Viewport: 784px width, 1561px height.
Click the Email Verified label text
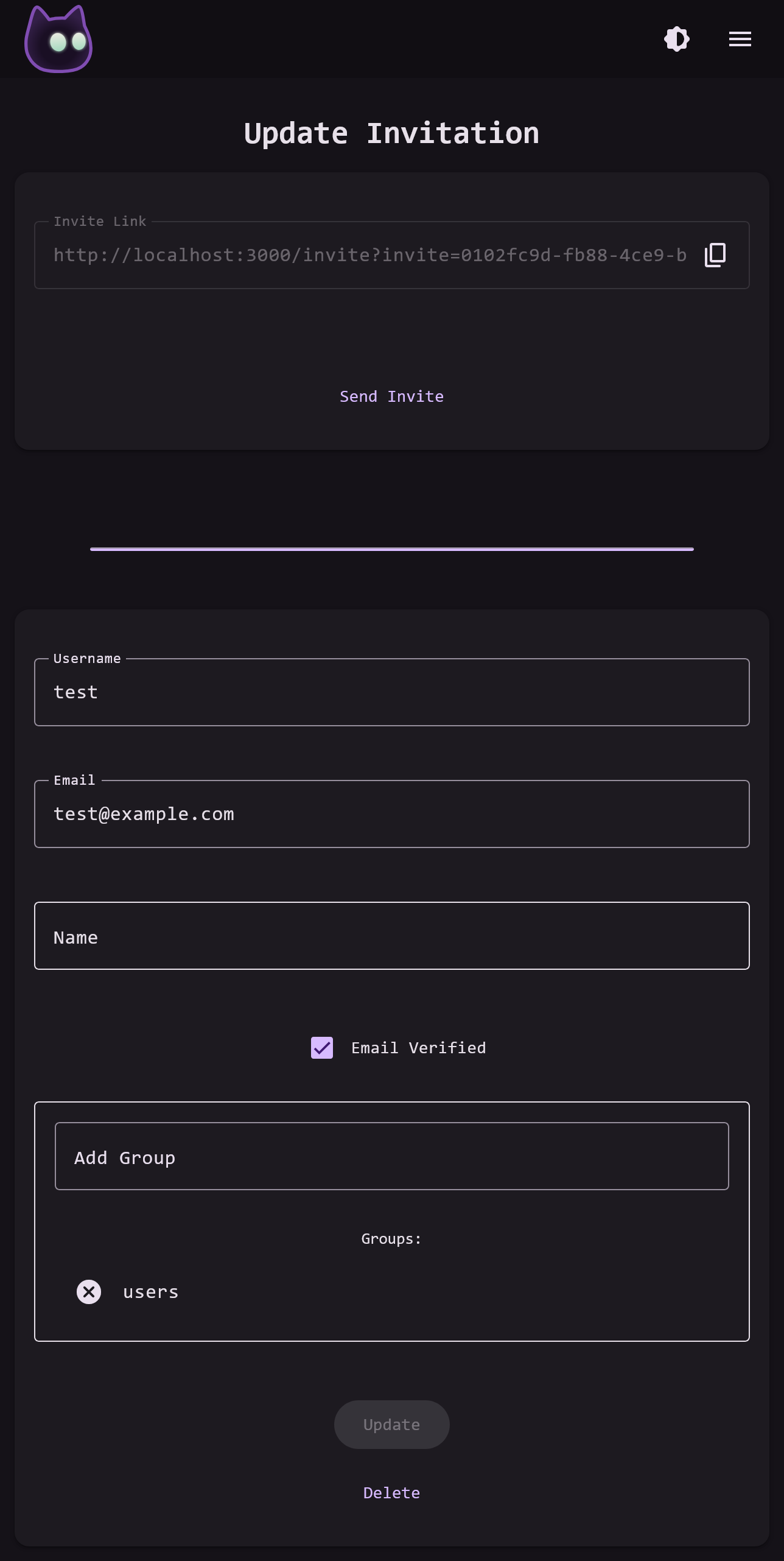(x=419, y=1048)
